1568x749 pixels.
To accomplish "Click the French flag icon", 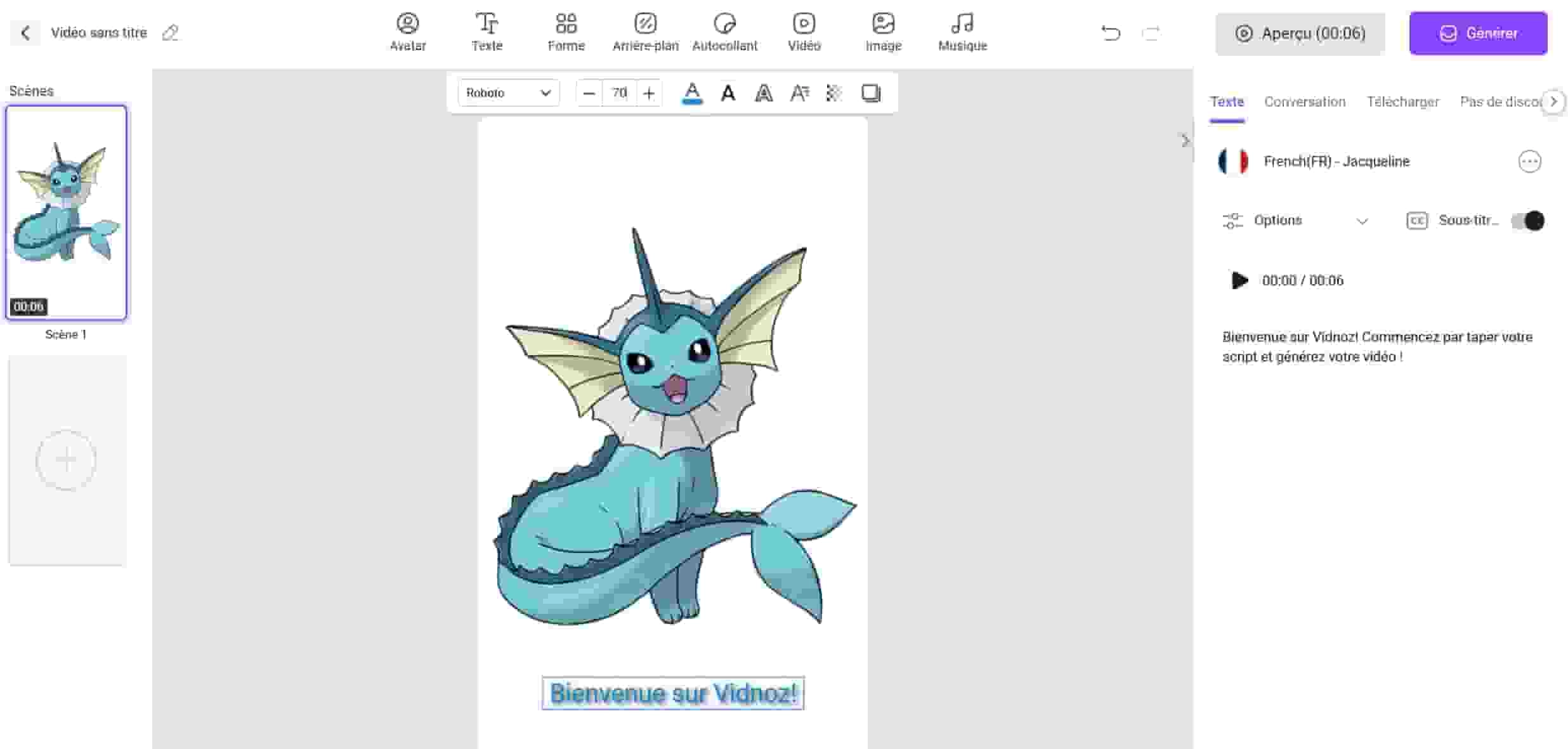I will click(1233, 161).
